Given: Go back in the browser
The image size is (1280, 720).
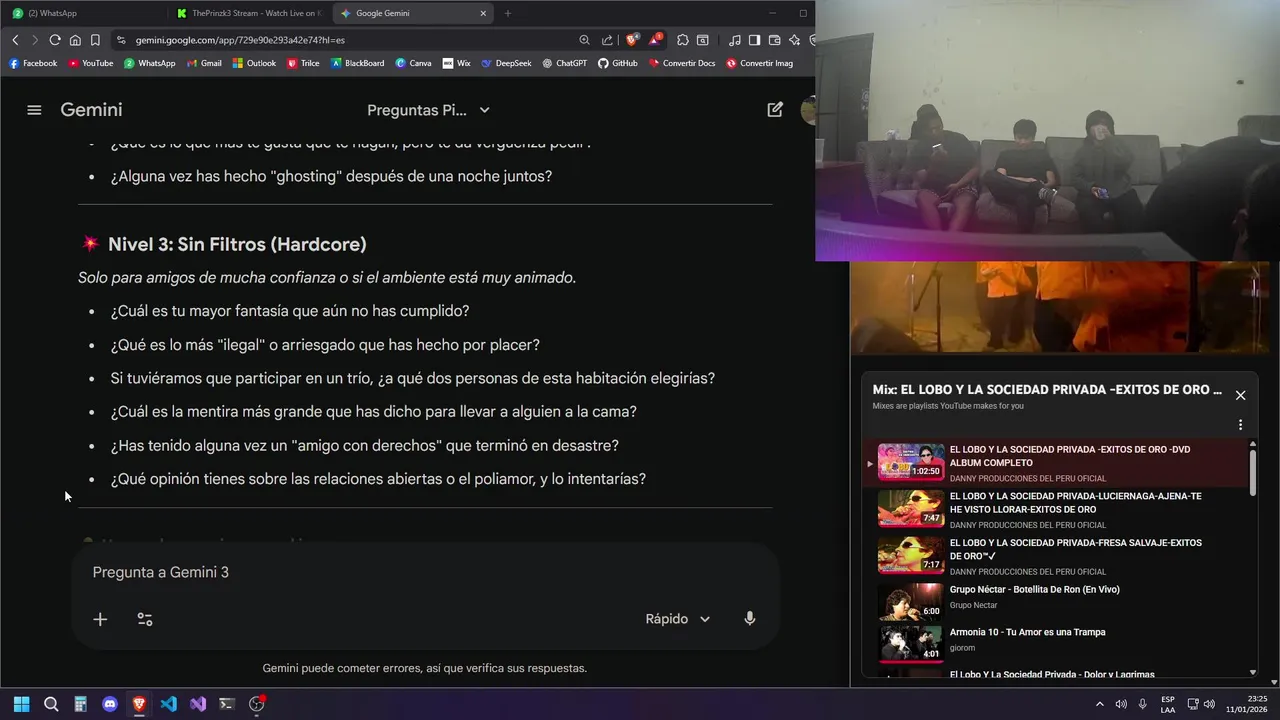Looking at the screenshot, I should point(15,40).
